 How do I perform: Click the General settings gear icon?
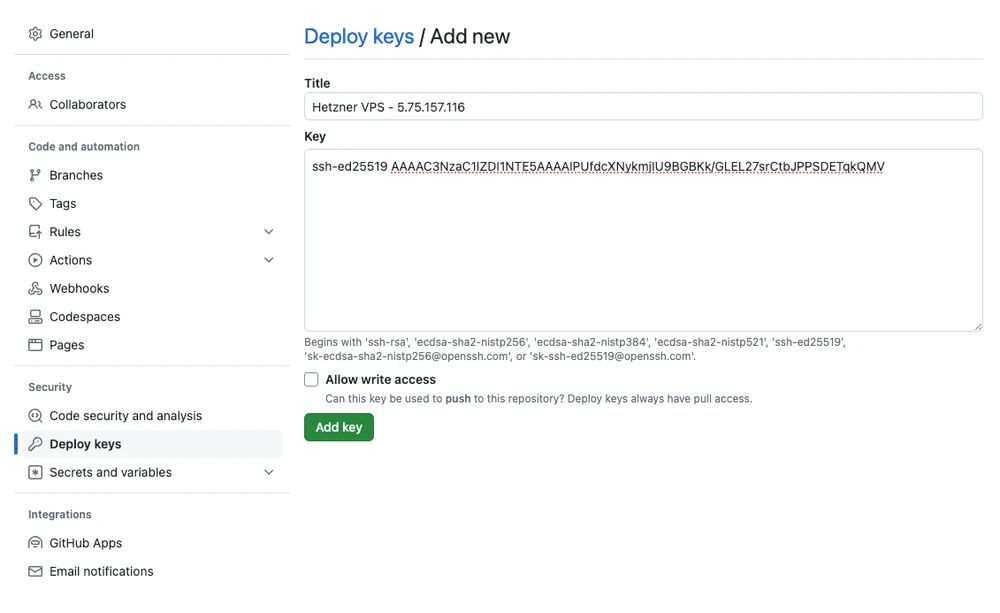pos(35,34)
